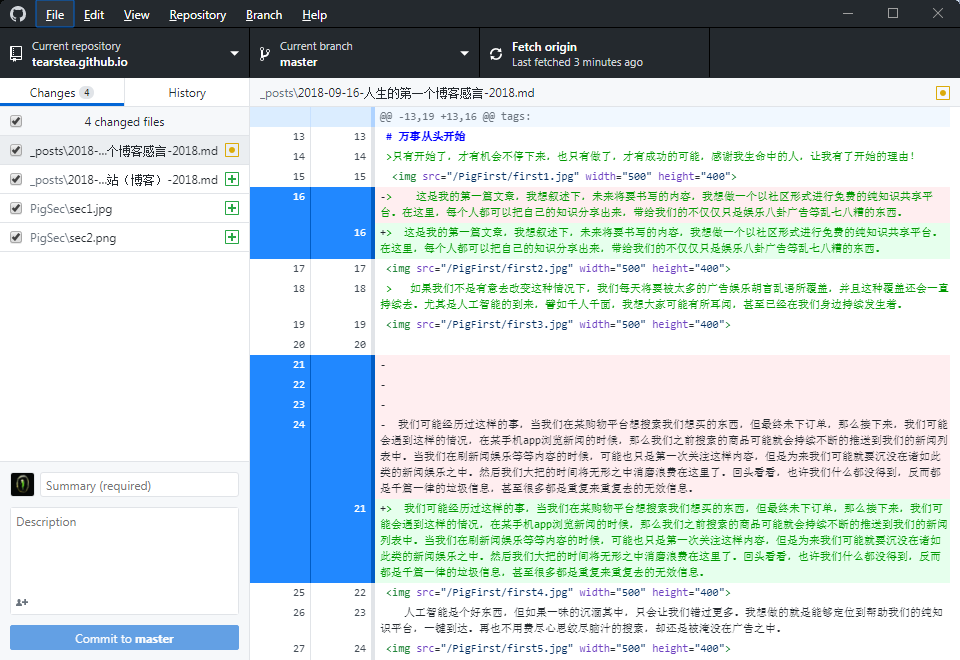Click the branch icon beside Current branch
The image size is (960, 660).
click(264, 54)
